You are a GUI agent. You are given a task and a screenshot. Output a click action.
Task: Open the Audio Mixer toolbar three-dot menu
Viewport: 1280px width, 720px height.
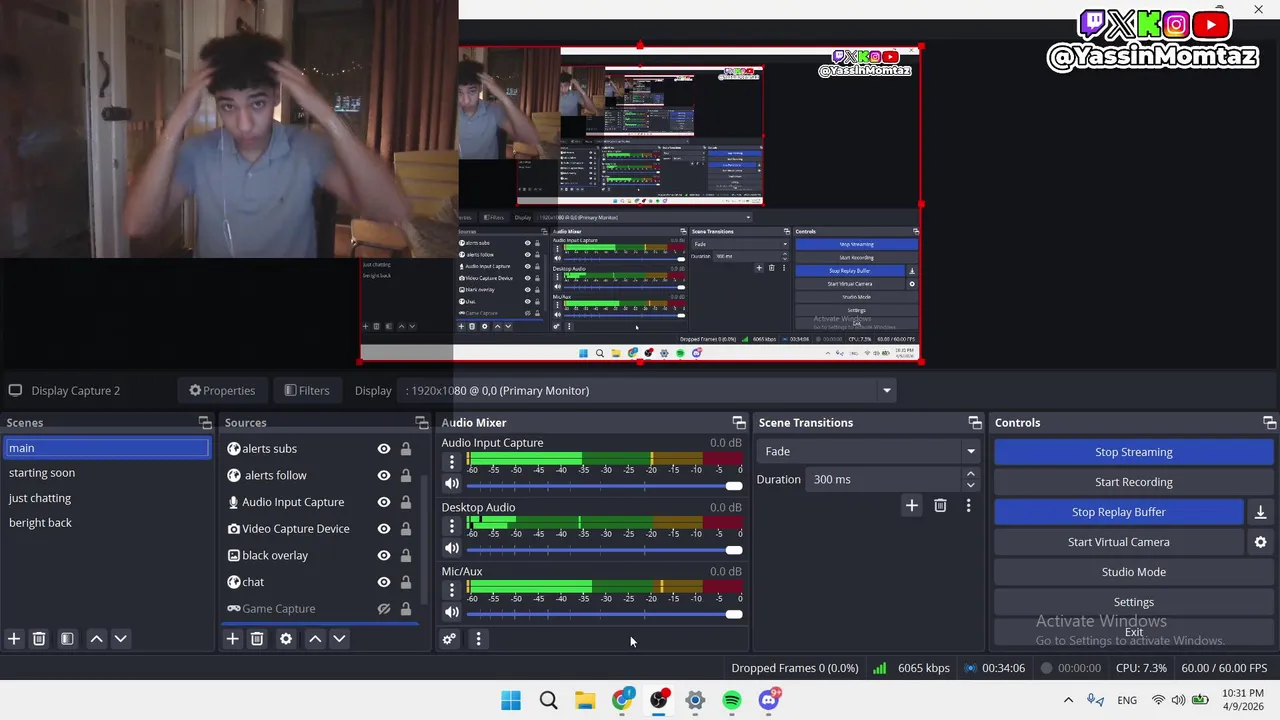point(478,639)
